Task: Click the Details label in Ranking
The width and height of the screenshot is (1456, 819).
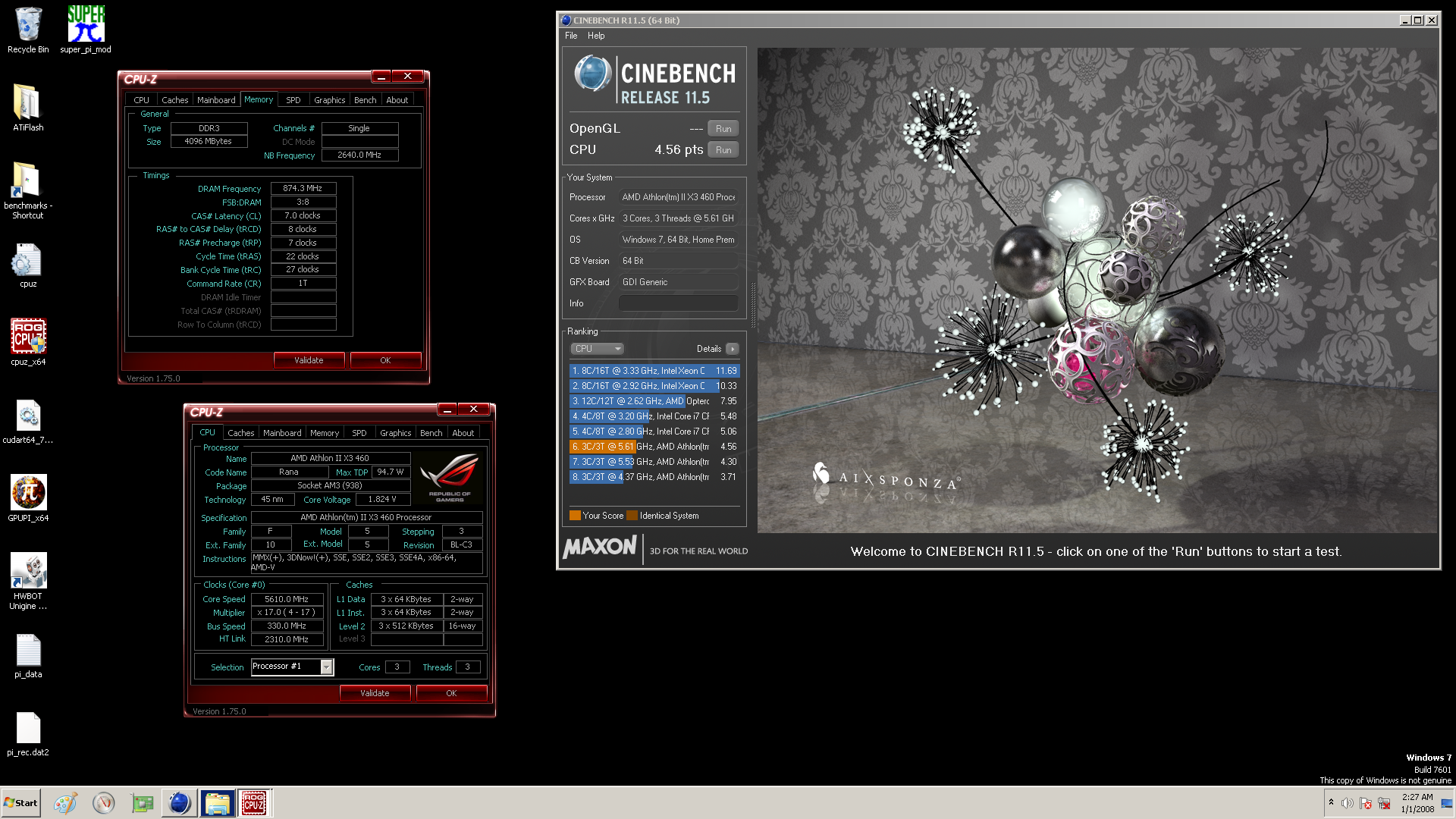Action: point(709,349)
